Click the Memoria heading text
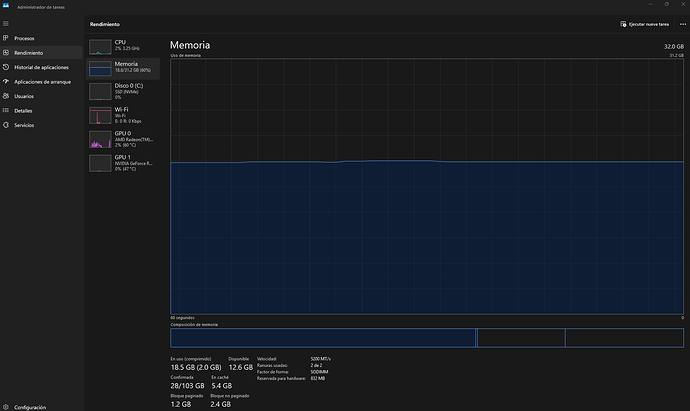690x411 pixels. tap(190, 45)
